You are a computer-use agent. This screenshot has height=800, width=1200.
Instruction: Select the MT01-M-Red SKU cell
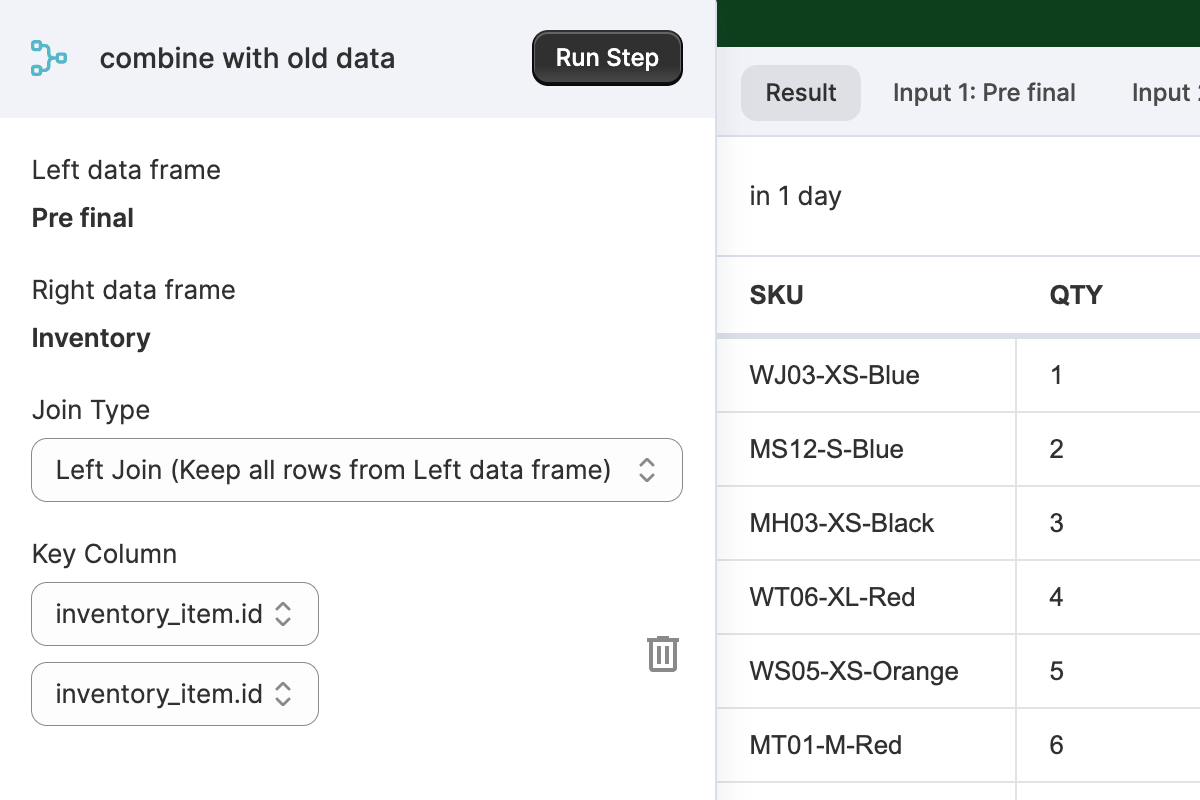point(825,745)
